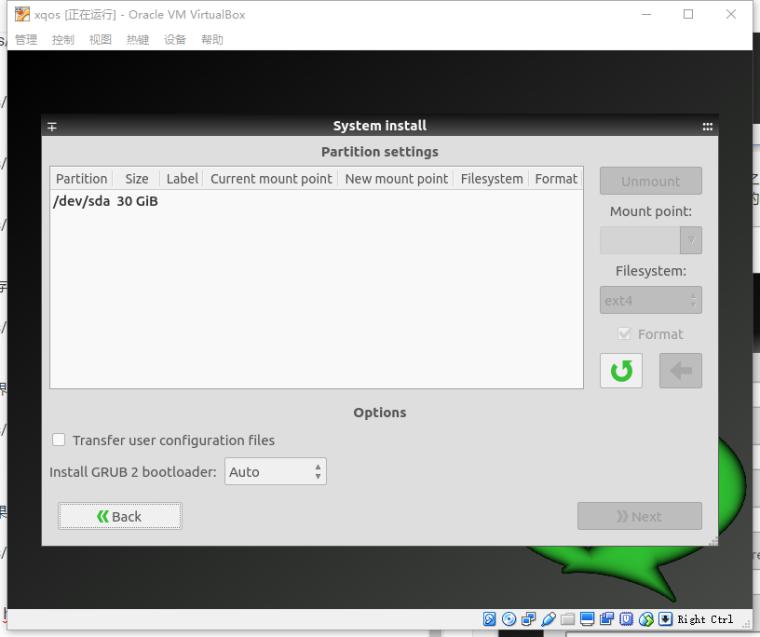
Task: Open the 控制 menu
Action: click(63, 39)
